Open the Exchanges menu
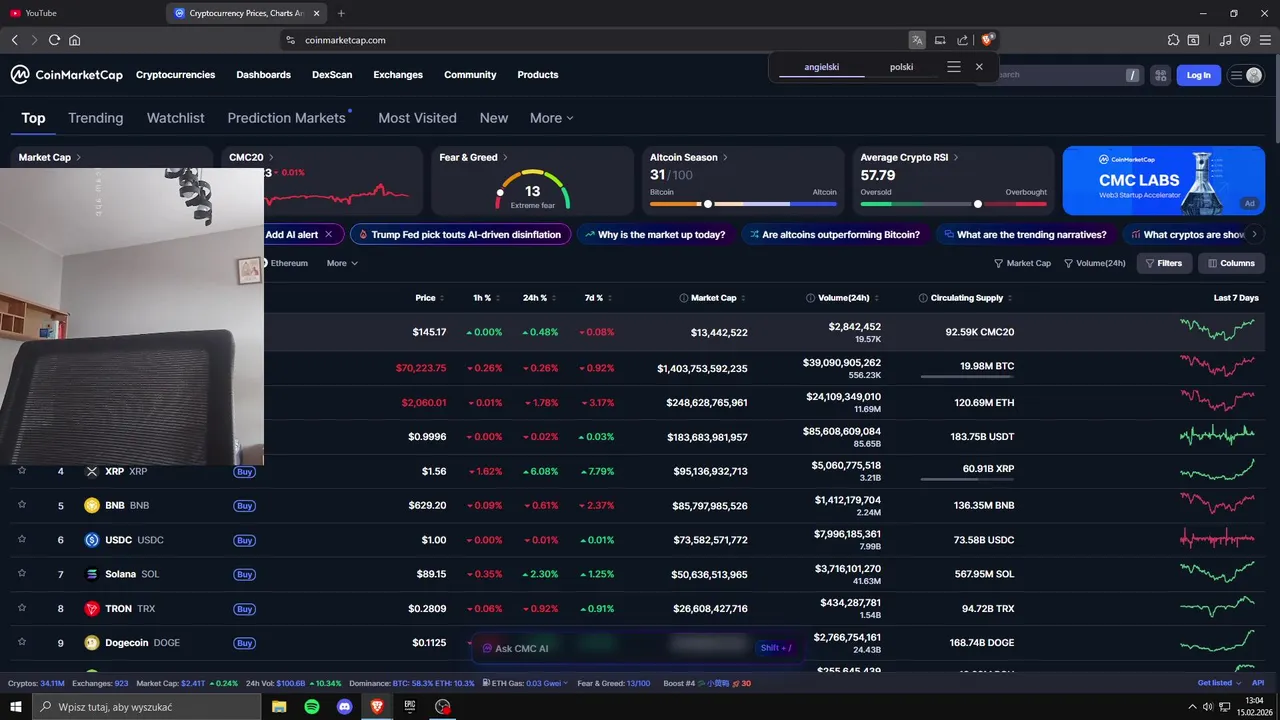The width and height of the screenshot is (1280, 720). click(x=398, y=75)
